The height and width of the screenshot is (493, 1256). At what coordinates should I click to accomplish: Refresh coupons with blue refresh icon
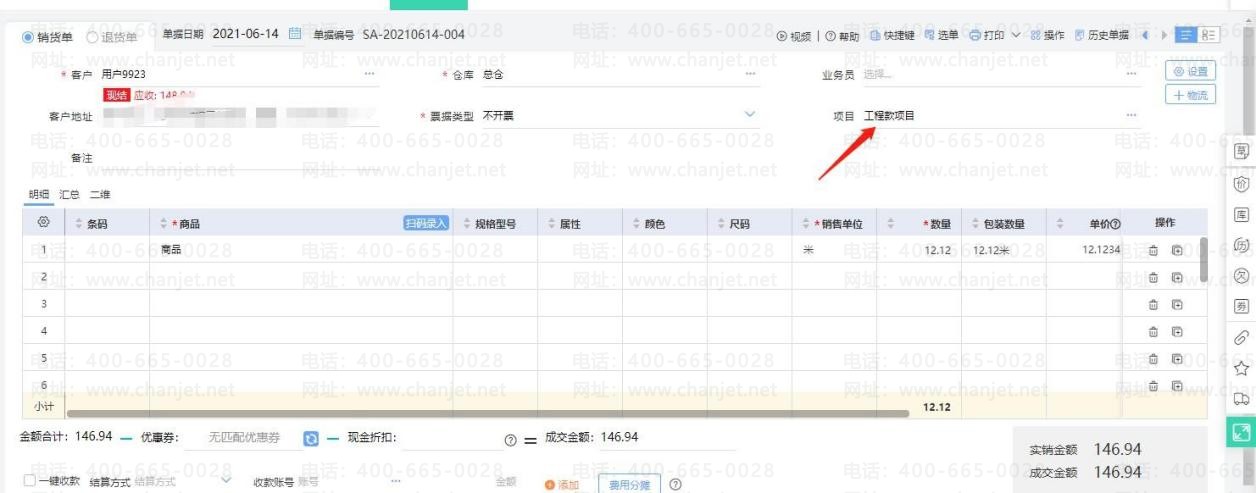click(311, 438)
